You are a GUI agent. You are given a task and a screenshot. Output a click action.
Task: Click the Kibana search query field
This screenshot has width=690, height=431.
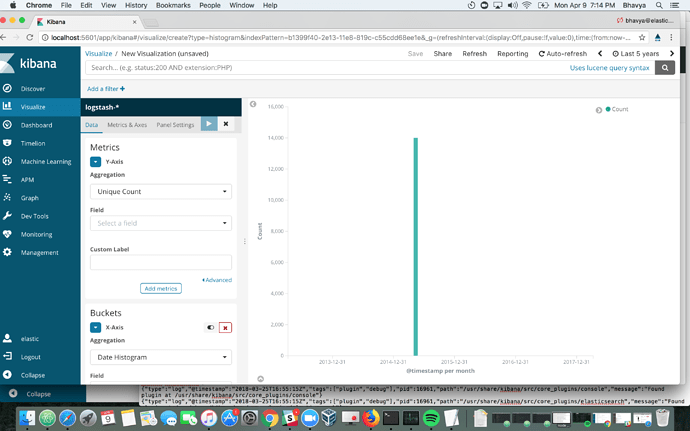click(x=326, y=68)
